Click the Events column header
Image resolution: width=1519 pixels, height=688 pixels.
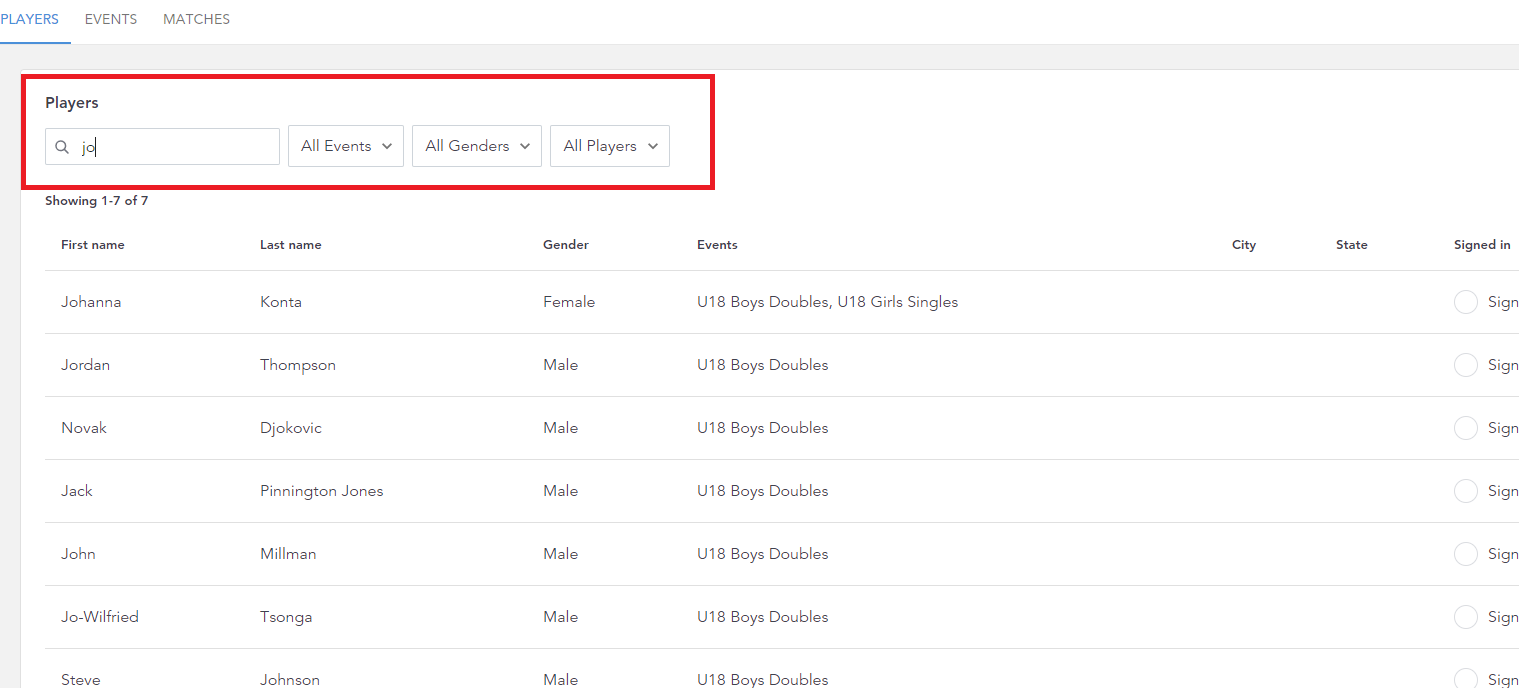[717, 245]
